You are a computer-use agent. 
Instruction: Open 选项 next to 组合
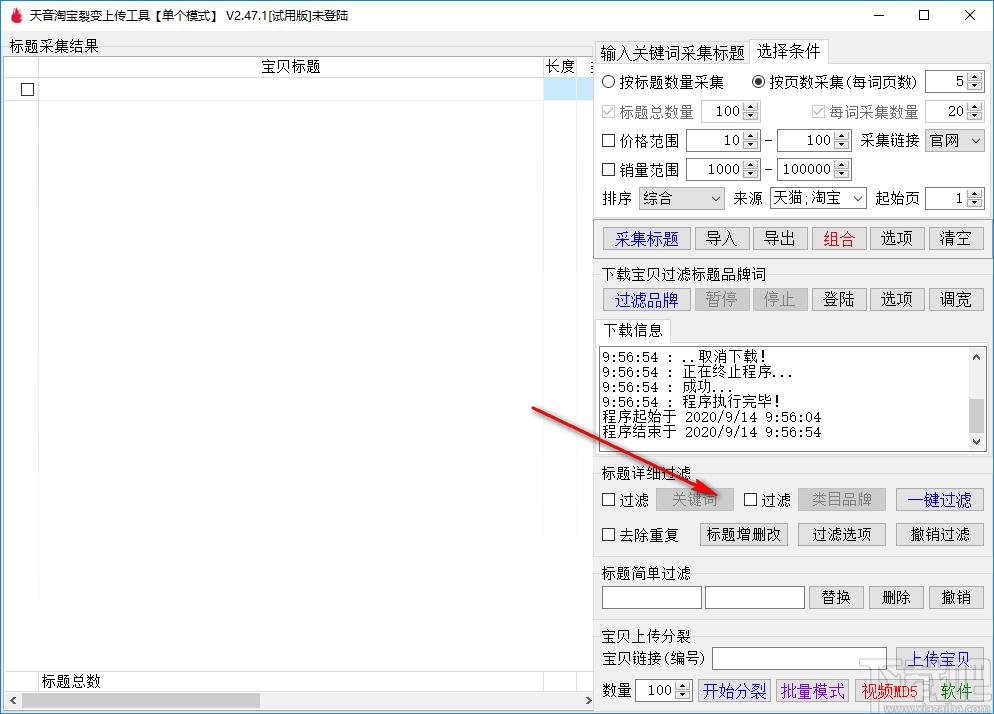coord(897,239)
